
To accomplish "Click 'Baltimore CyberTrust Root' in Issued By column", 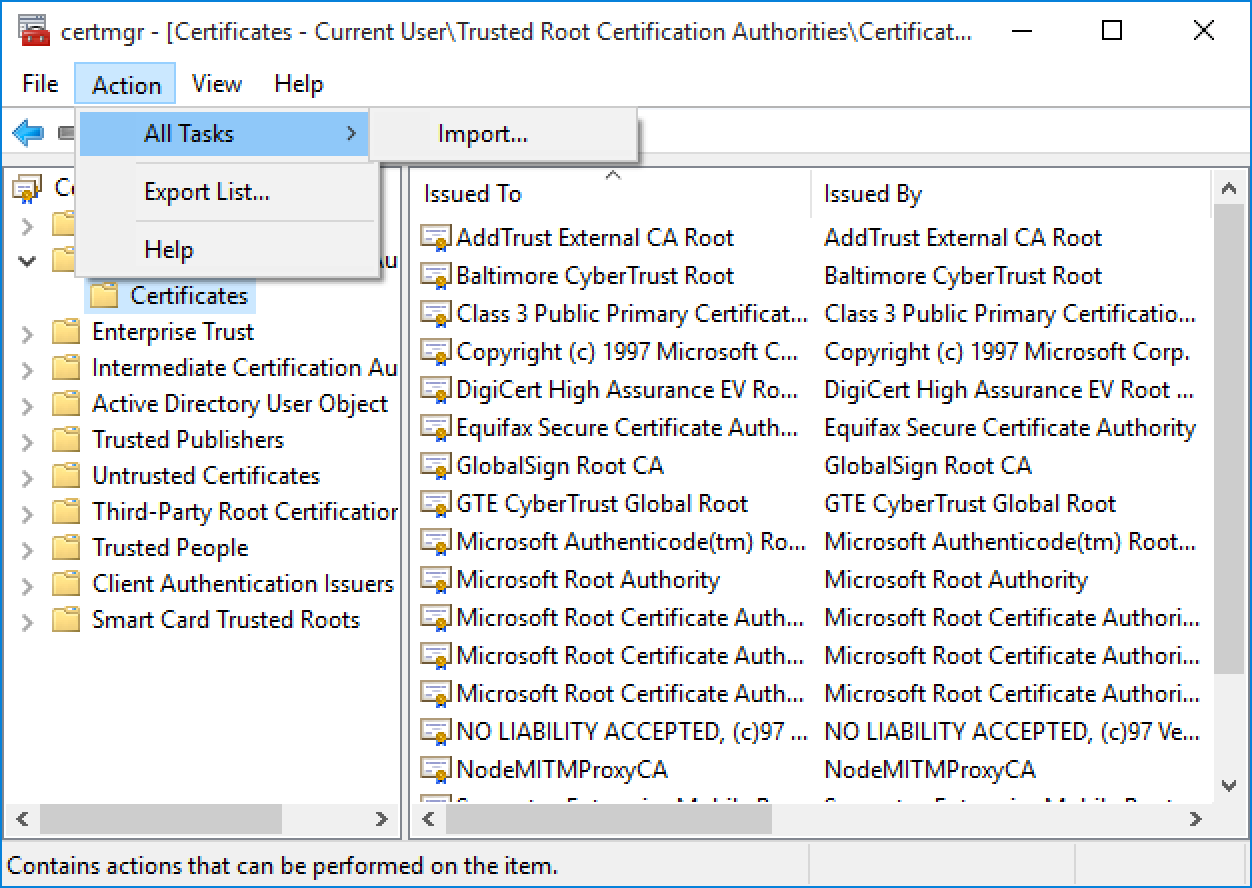I will tap(963, 276).
